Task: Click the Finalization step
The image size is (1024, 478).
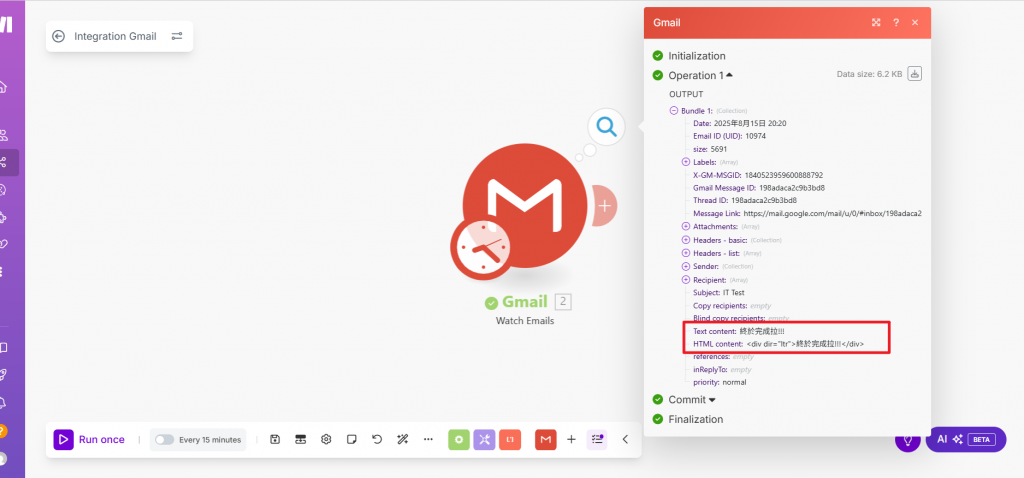Action: point(696,419)
